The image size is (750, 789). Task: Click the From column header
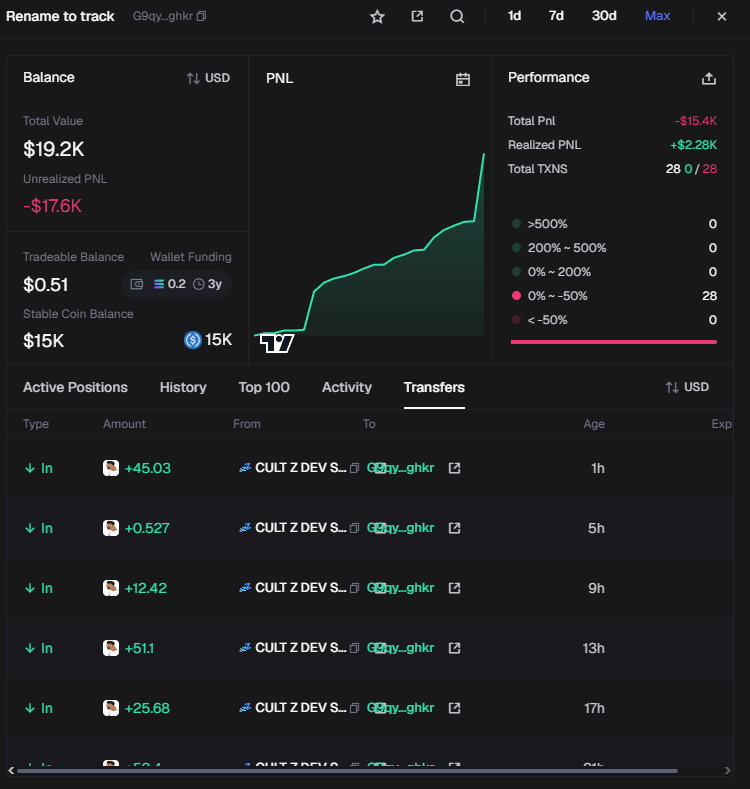point(247,424)
